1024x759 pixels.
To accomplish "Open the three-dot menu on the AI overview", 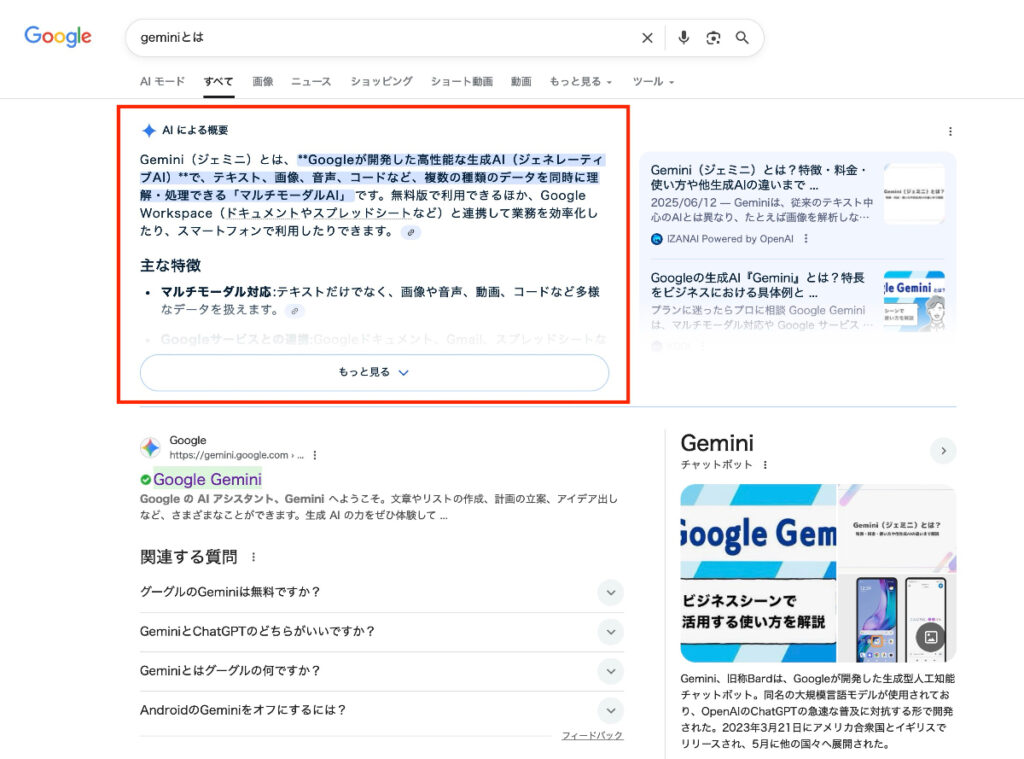I will pos(951,130).
